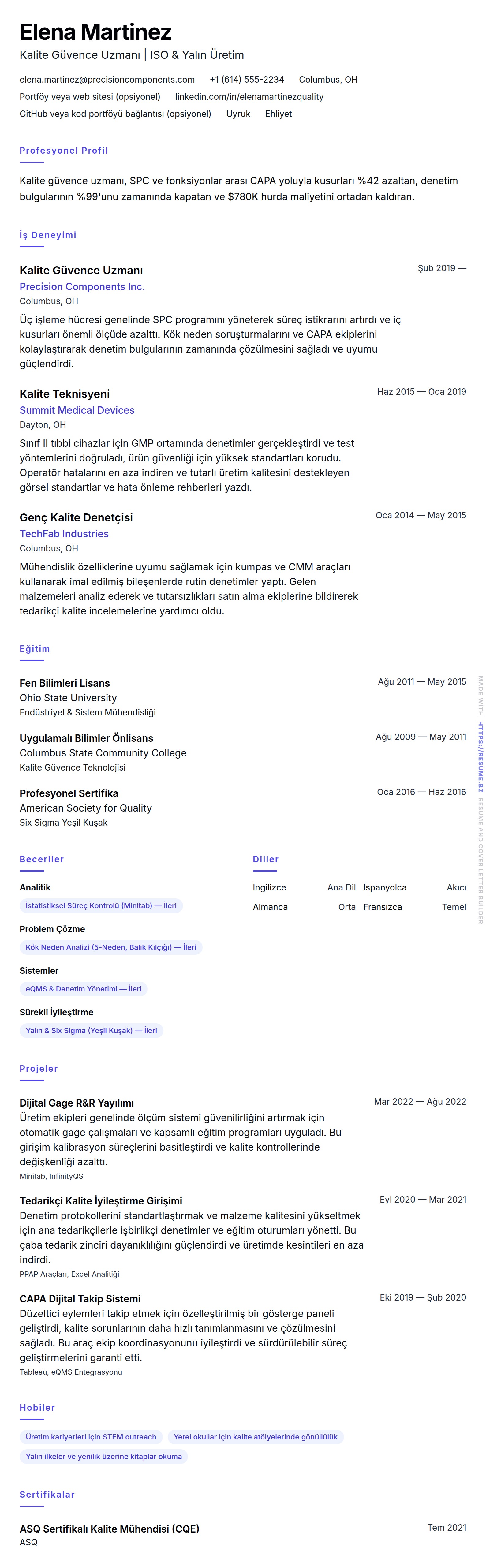Viewport: 486px width, 1568px height.
Task: Click the Yalın & Six Sigma skill tag
Action: 91,1031
